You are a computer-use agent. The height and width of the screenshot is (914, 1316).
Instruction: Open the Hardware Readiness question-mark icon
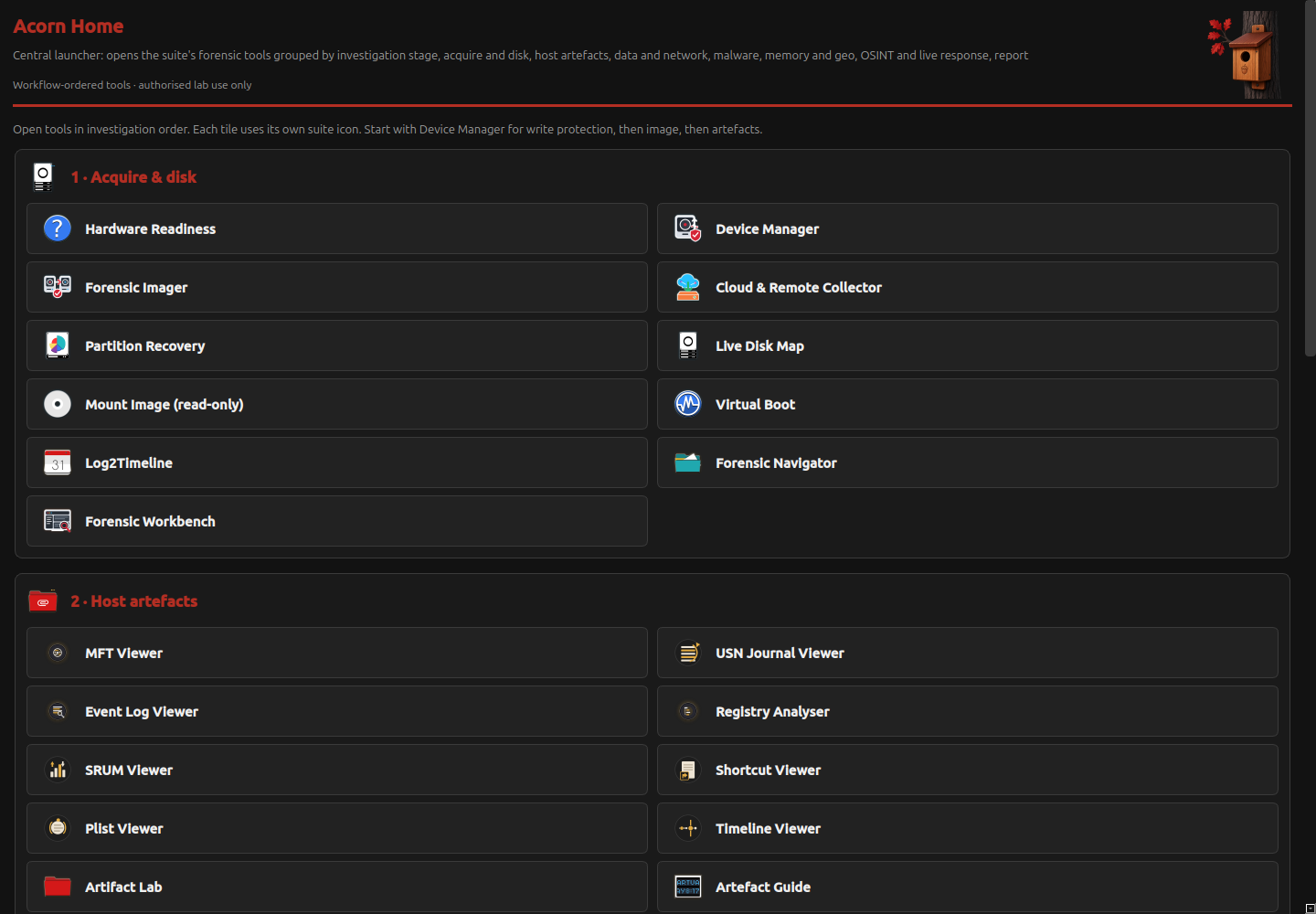click(x=58, y=228)
